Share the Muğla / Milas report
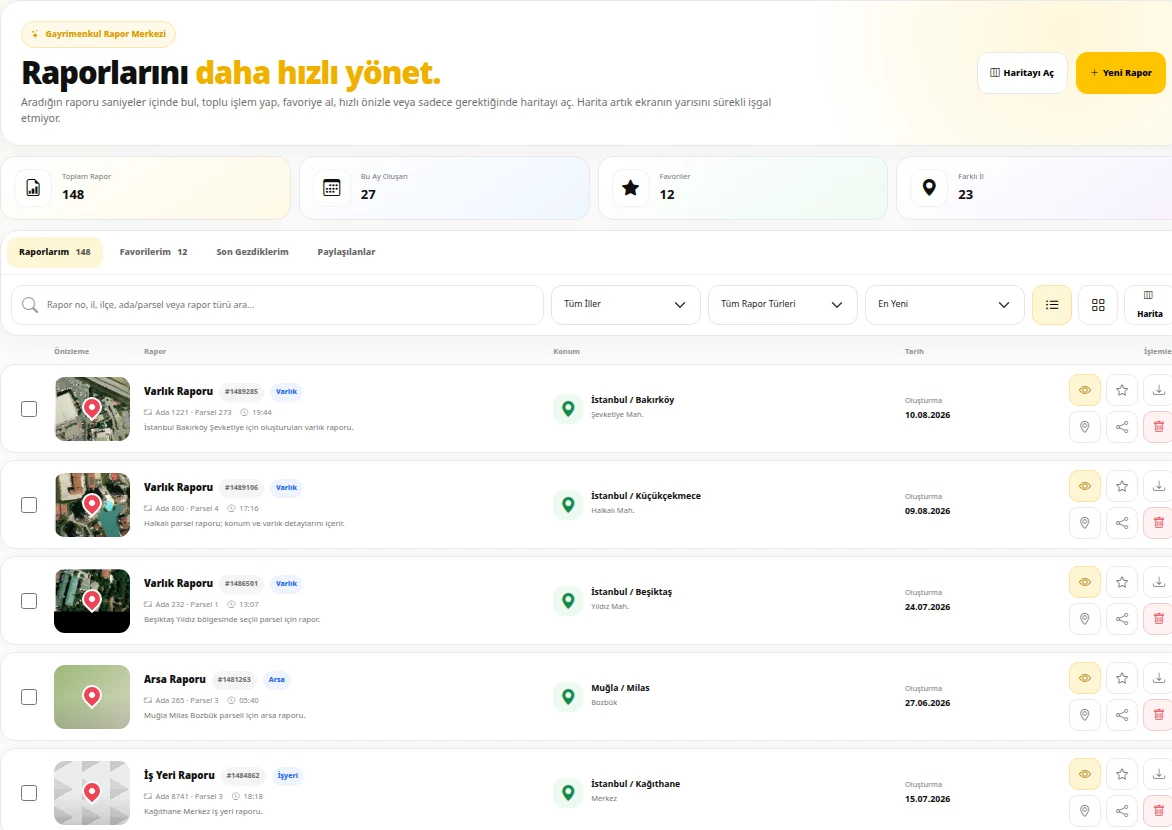 1122,715
